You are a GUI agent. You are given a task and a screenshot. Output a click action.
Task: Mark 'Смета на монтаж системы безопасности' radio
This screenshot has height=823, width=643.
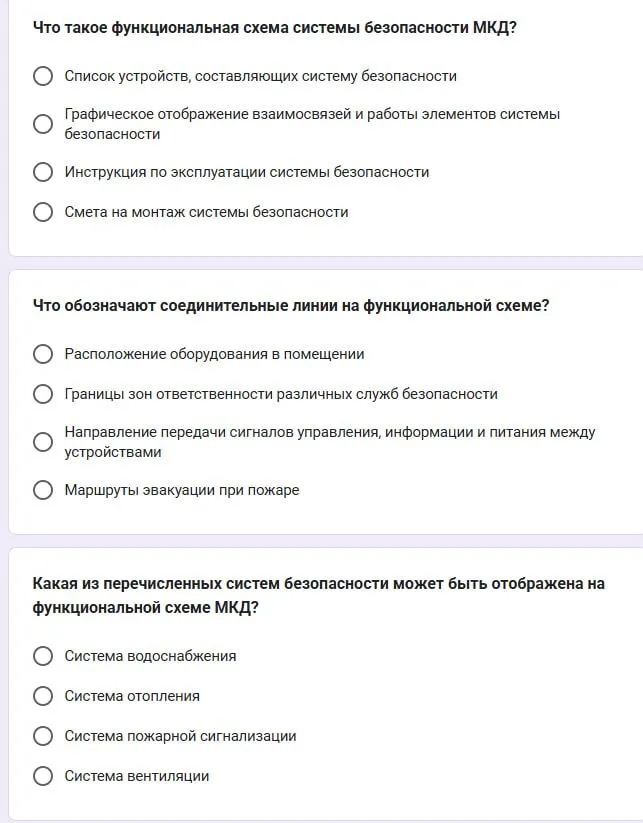coord(43,212)
